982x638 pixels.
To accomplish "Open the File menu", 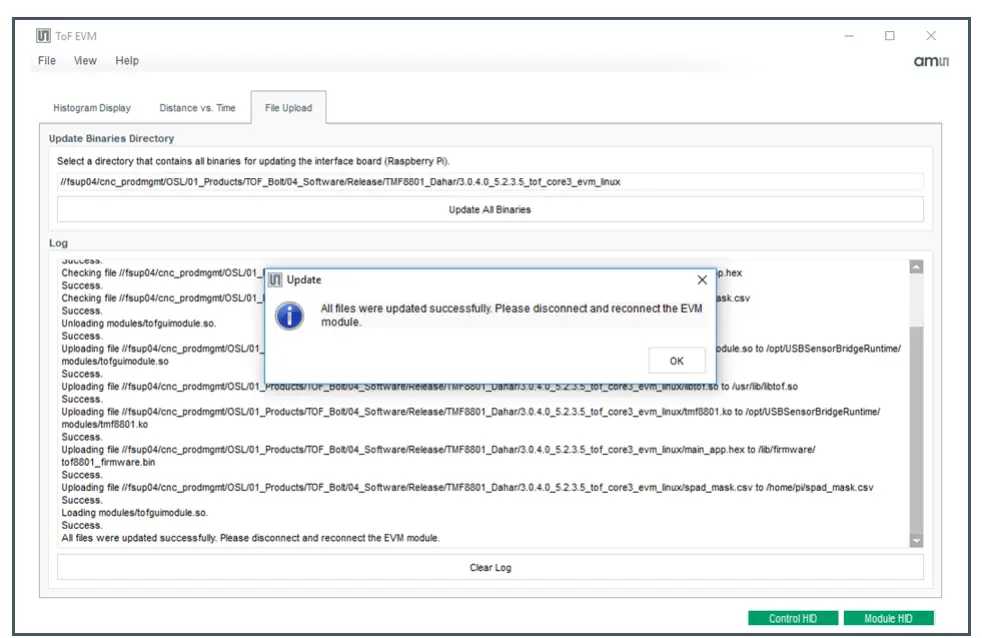I will [45, 61].
